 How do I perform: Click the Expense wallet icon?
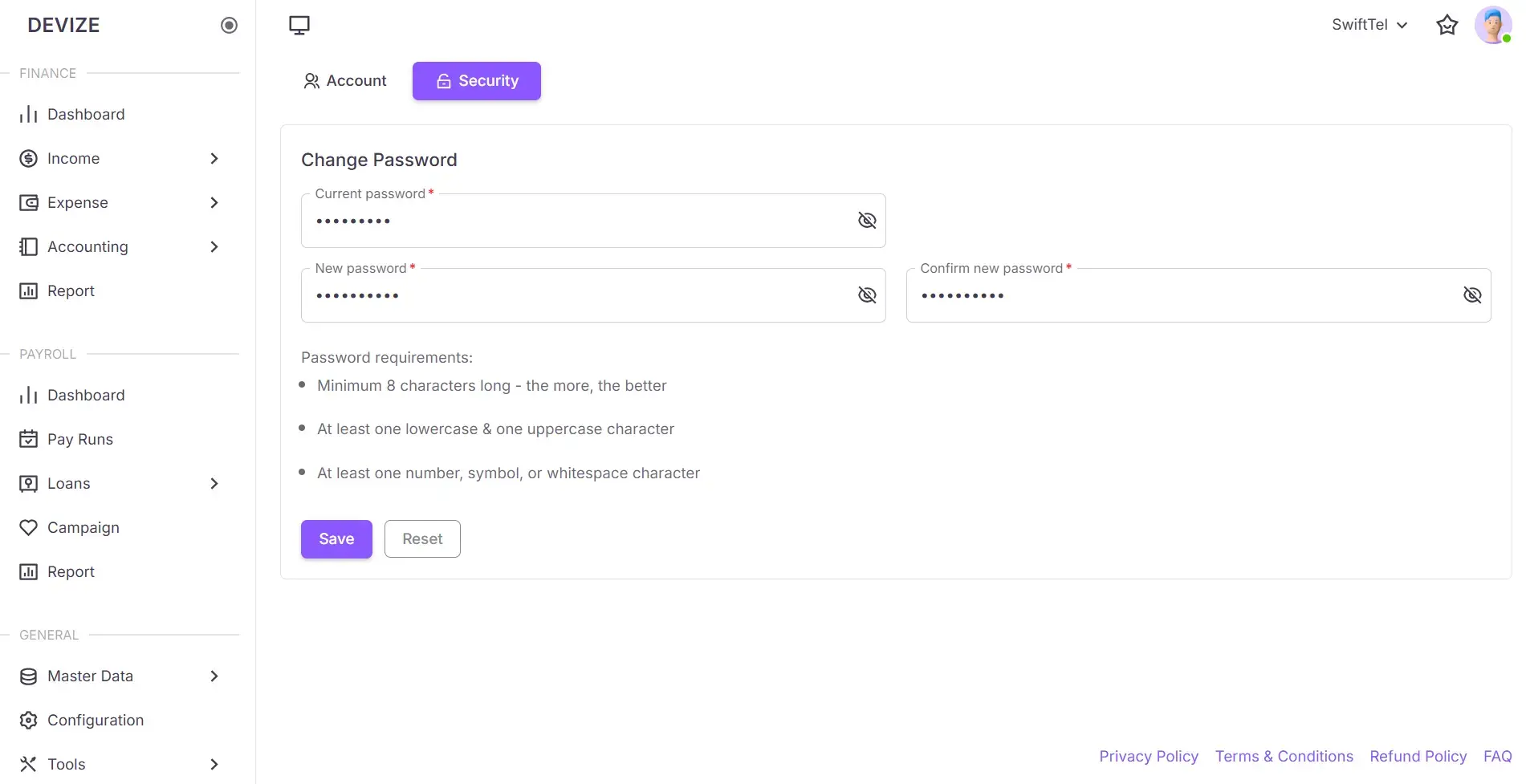[28, 202]
